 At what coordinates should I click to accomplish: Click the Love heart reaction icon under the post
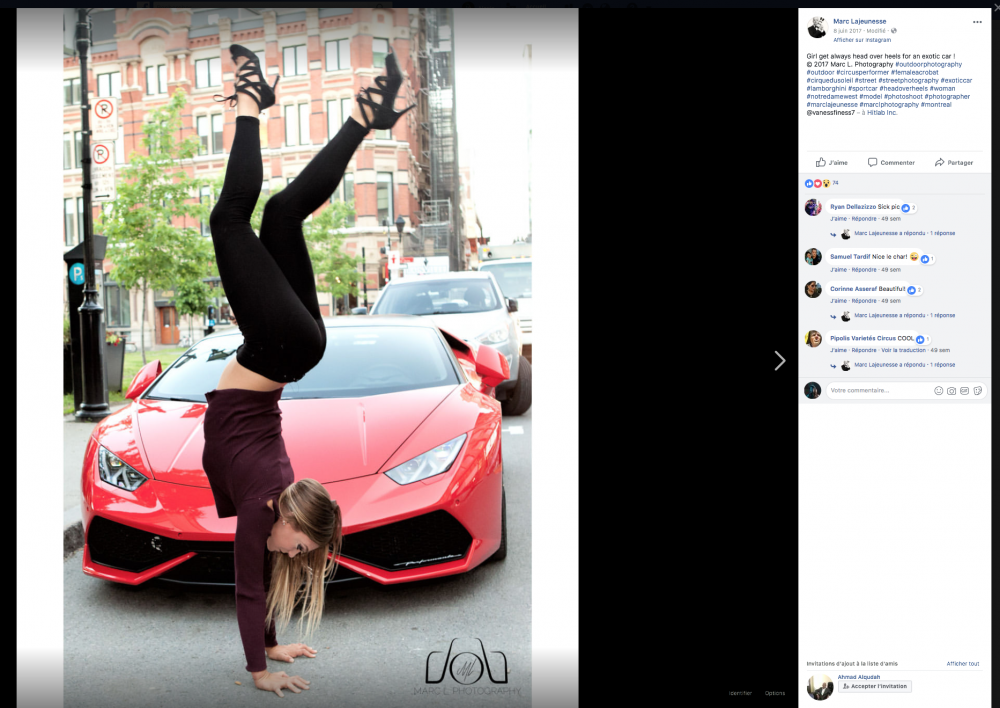click(815, 183)
